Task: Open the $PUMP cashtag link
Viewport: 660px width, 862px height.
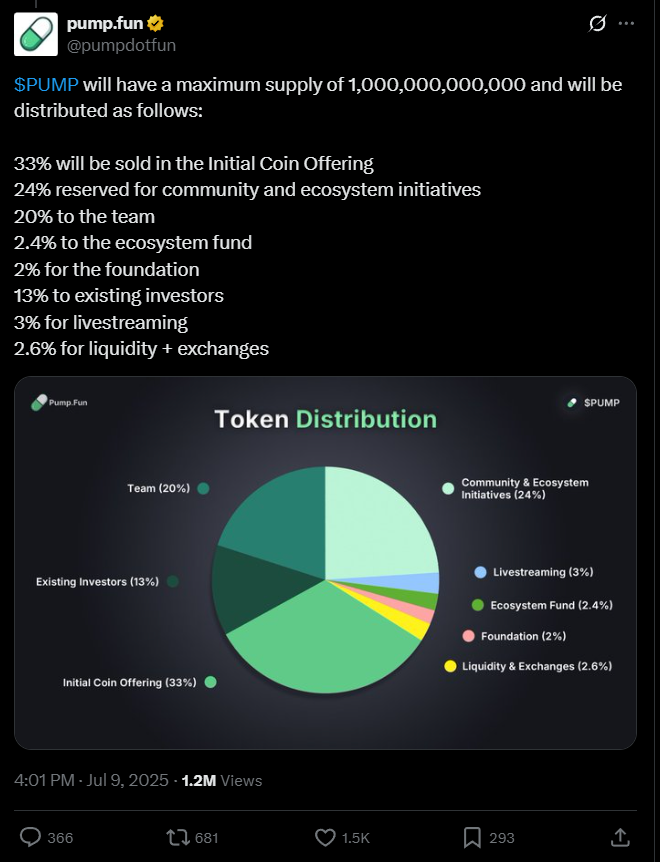Action: click(x=46, y=85)
